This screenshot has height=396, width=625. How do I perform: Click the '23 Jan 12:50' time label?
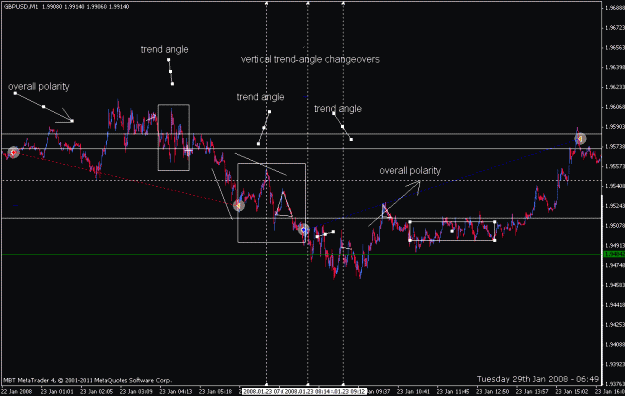pos(493,392)
